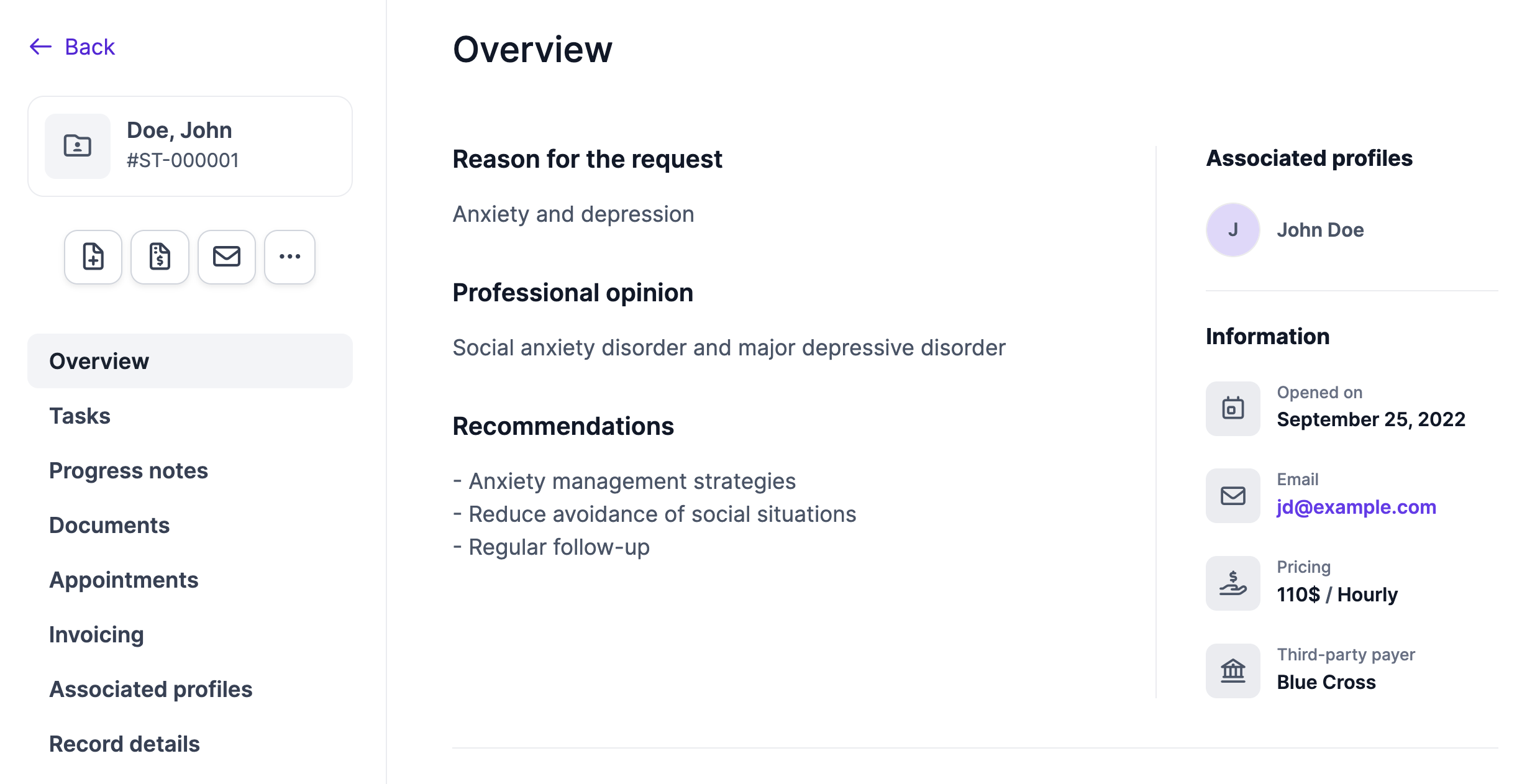The width and height of the screenshot is (1522, 784).
Task: Click the create invoice document icon
Action: pos(160,257)
